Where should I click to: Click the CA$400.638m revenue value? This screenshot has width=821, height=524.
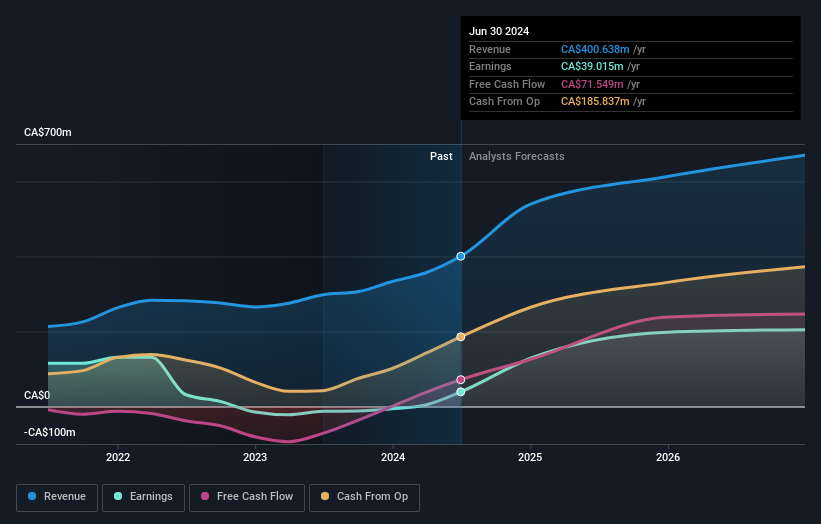click(x=595, y=49)
